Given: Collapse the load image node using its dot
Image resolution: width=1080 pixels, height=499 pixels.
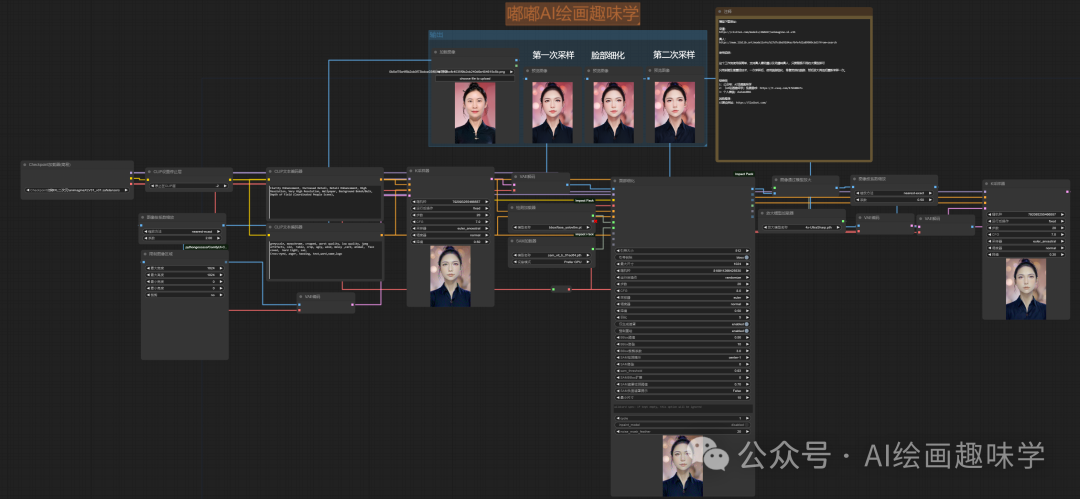Looking at the screenshot, I should (435, 52).
